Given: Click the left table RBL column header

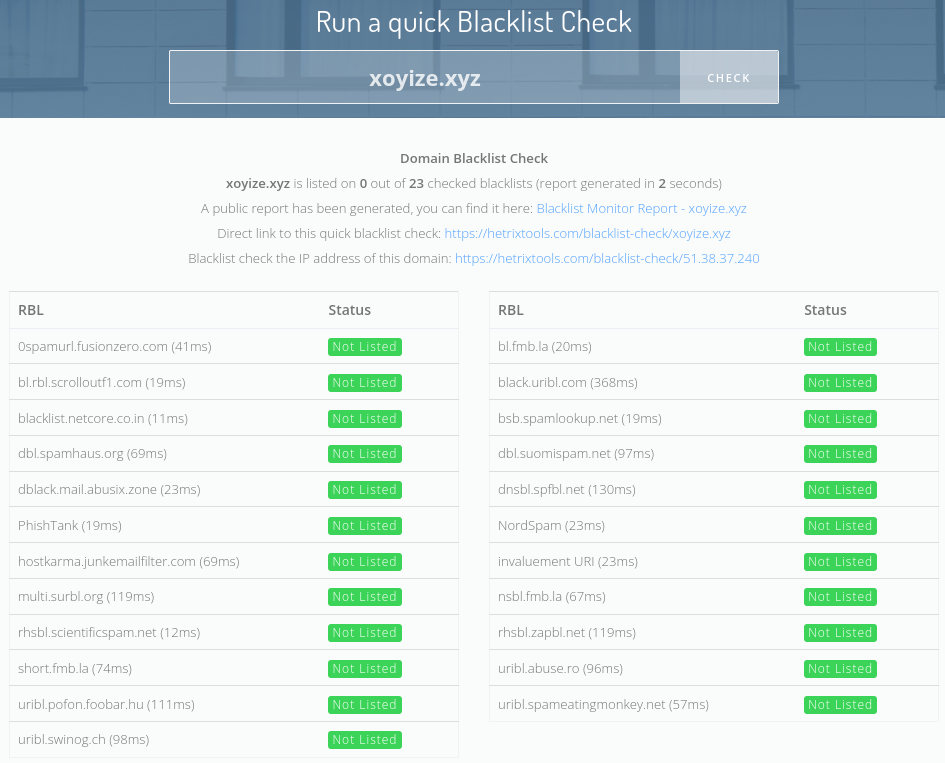Looking at the screenshot, I should (x=31, y=310).
